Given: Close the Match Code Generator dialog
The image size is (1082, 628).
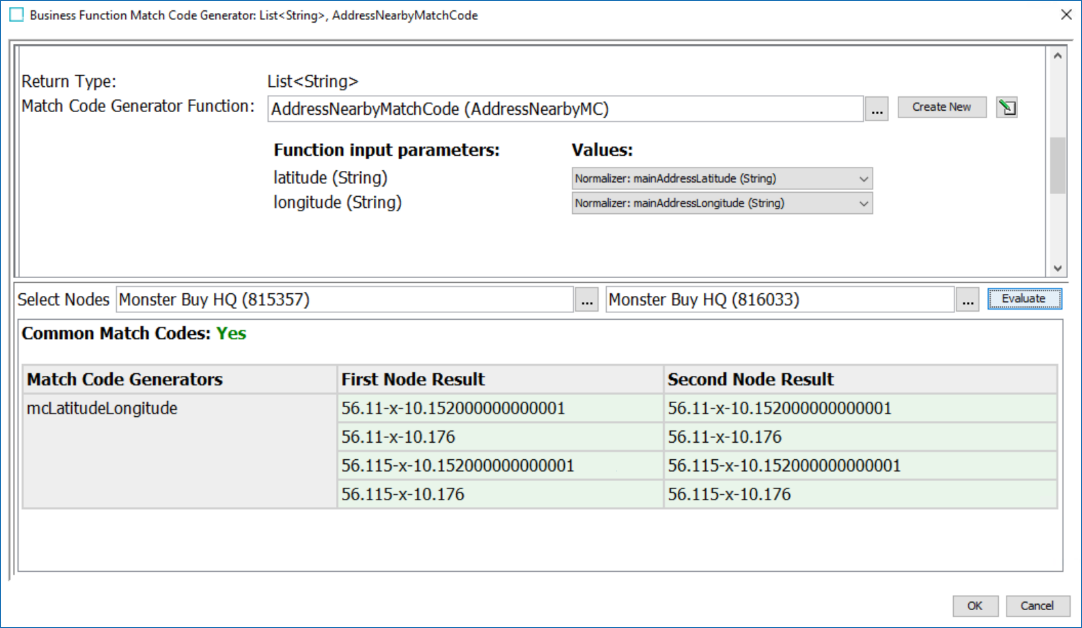Looking at the screenshot, I should pyautogui.click(x=1062, y=15).
